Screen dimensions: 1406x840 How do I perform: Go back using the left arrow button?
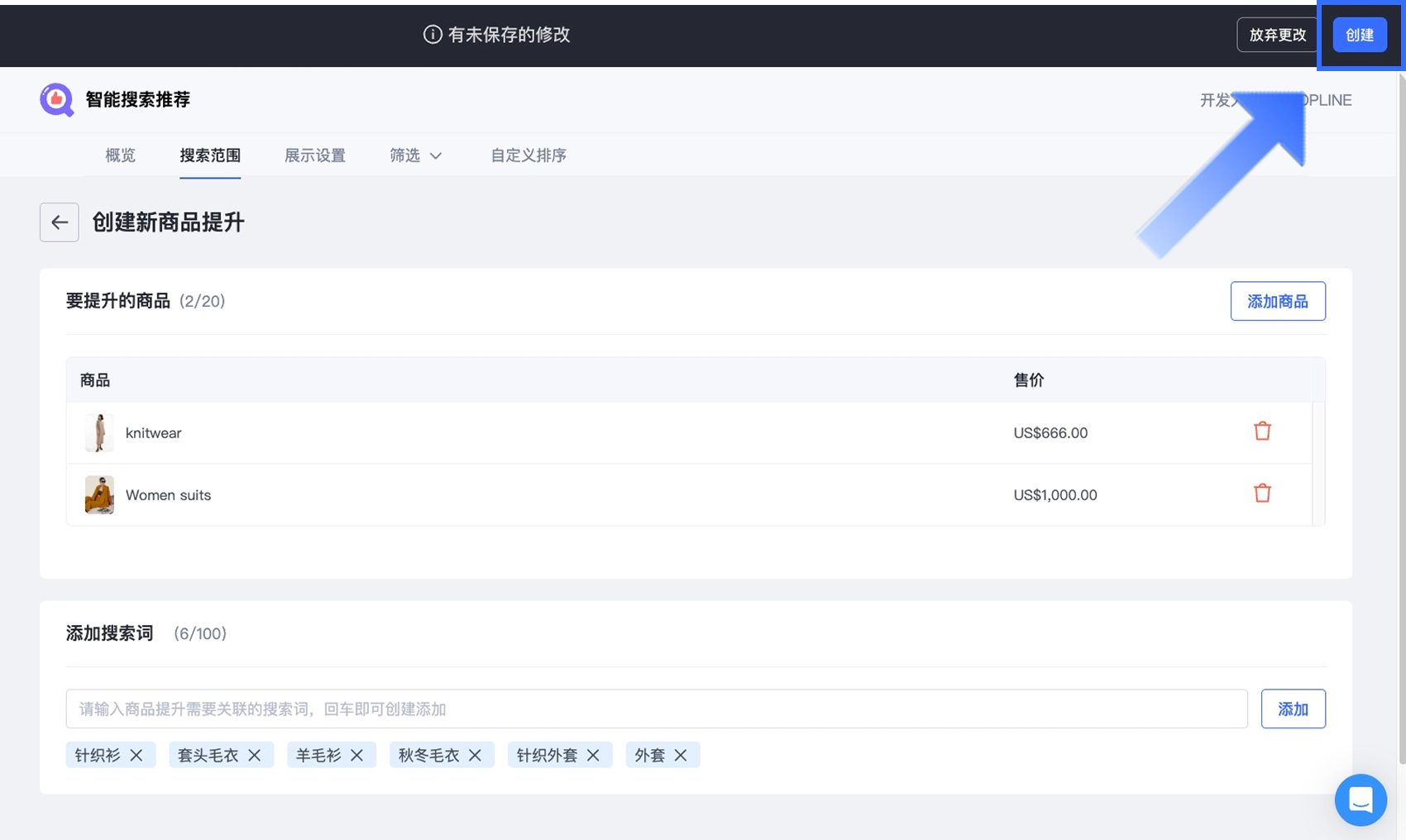(60, 222)
